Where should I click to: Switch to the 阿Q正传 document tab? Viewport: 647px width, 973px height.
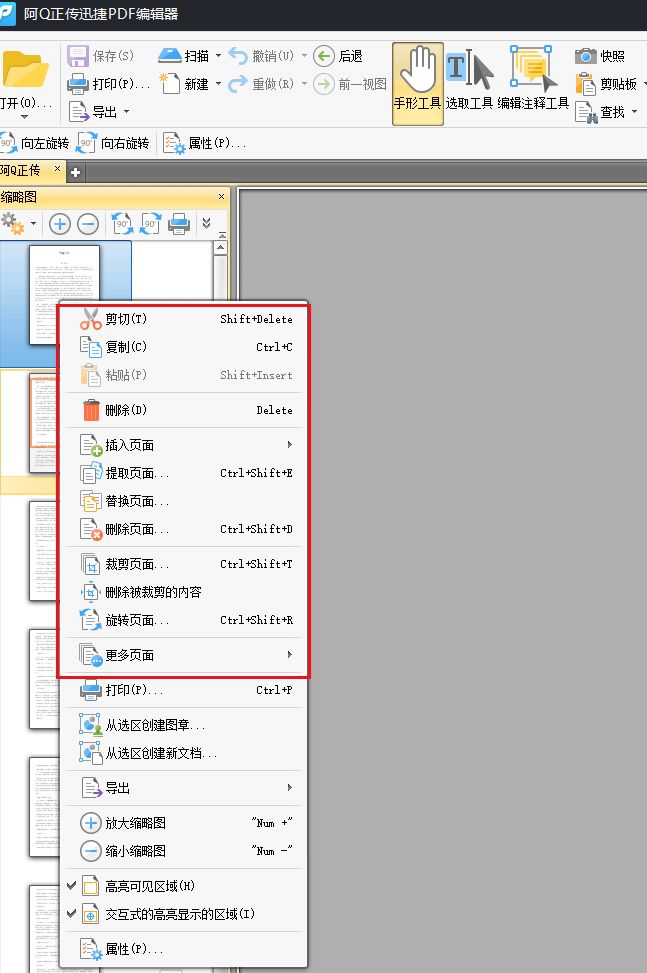pyautogui.click(x=24, y=171)
